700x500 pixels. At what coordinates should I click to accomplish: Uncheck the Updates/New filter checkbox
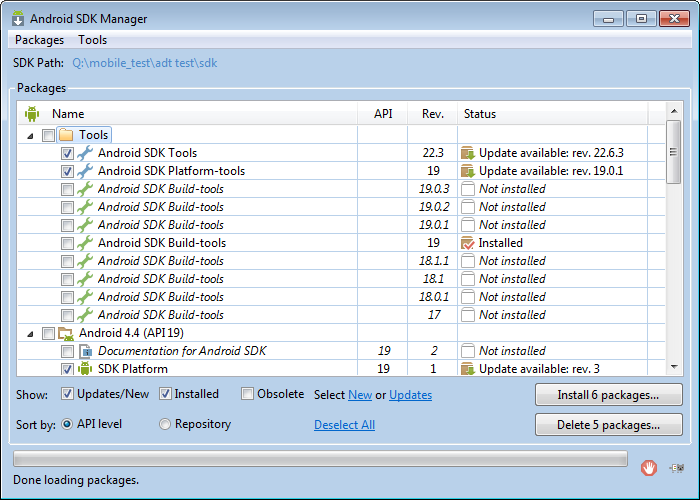68,394
